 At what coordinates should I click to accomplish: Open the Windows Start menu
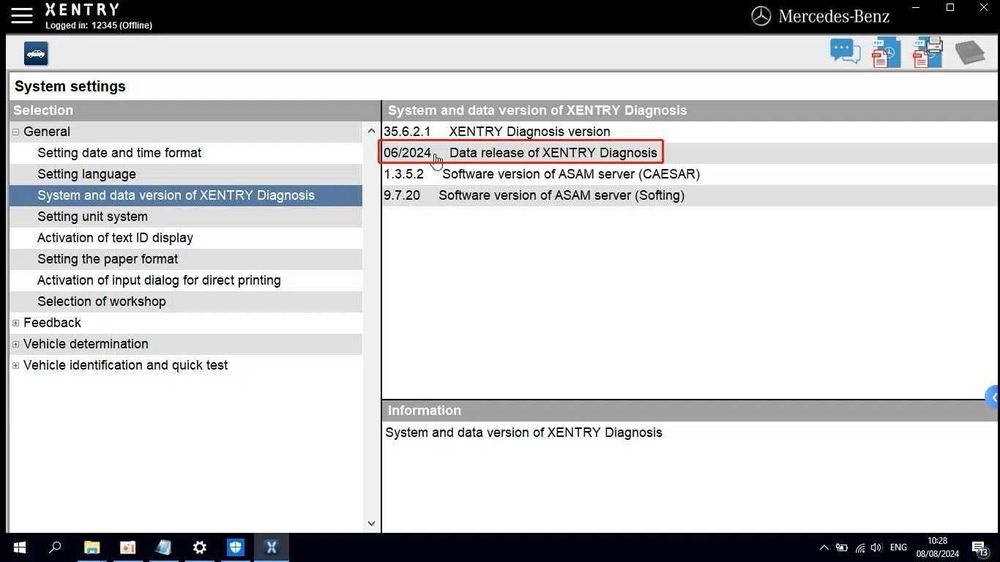(20, 547)
